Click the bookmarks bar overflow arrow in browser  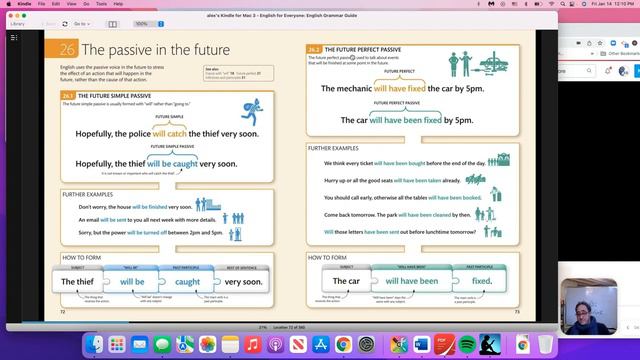(x=592, y=53)
